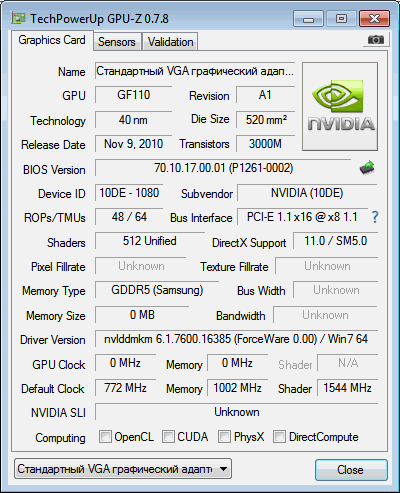The width and height of the screenshot is (400, 493).
Task: Click the BIOS save chip icon
Action: tap(367, 168)
